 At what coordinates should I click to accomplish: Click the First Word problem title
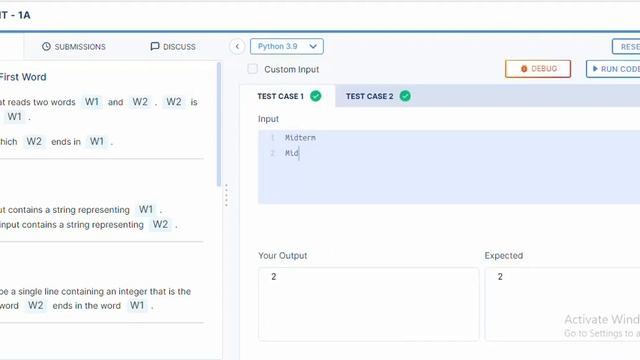click(23, 77)
